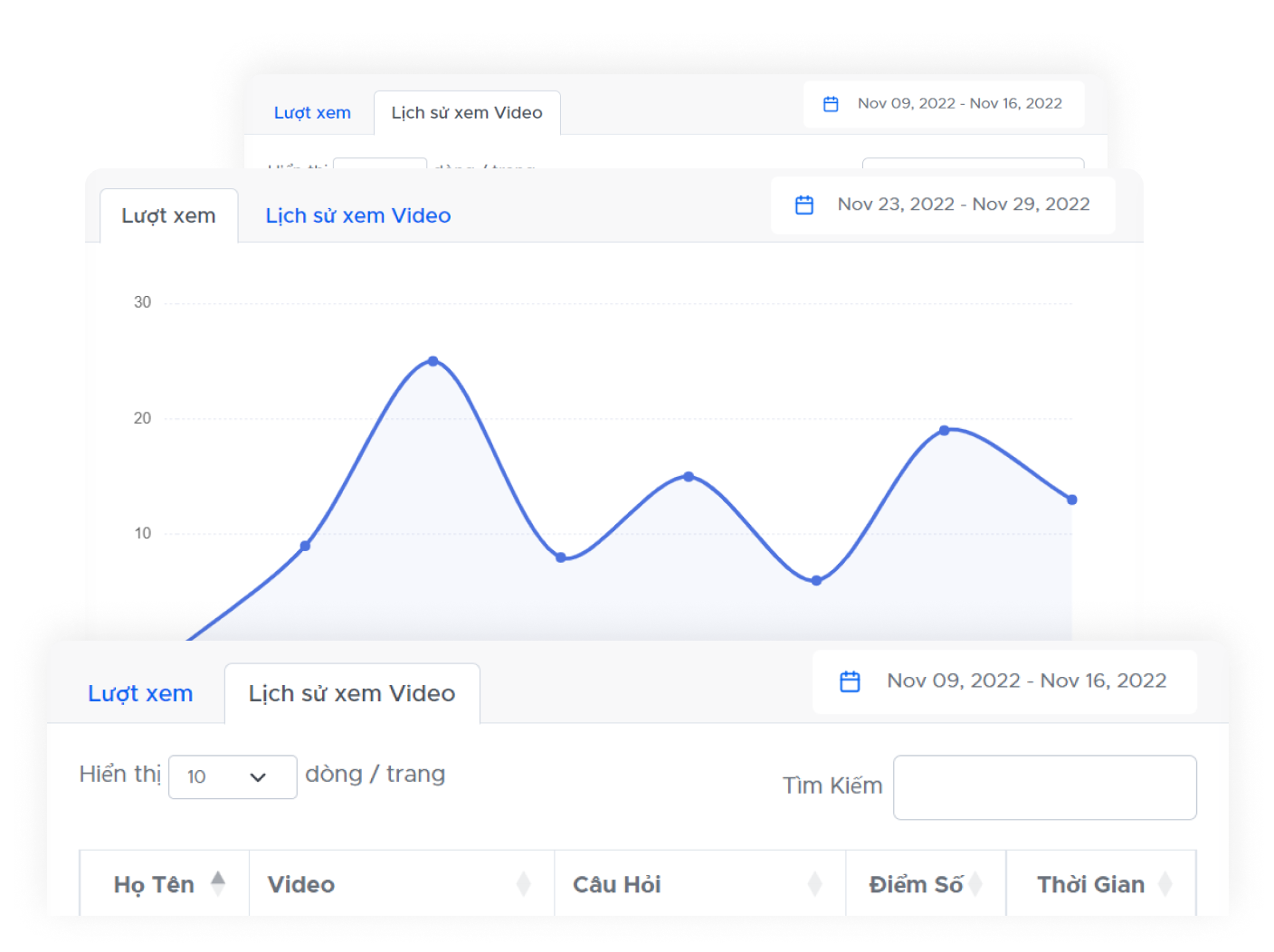The height and width of the screenshot is (952, 1274).
Task: Click the sort icon on Câu Hỏi header
Action: click(x=816, y=884)
